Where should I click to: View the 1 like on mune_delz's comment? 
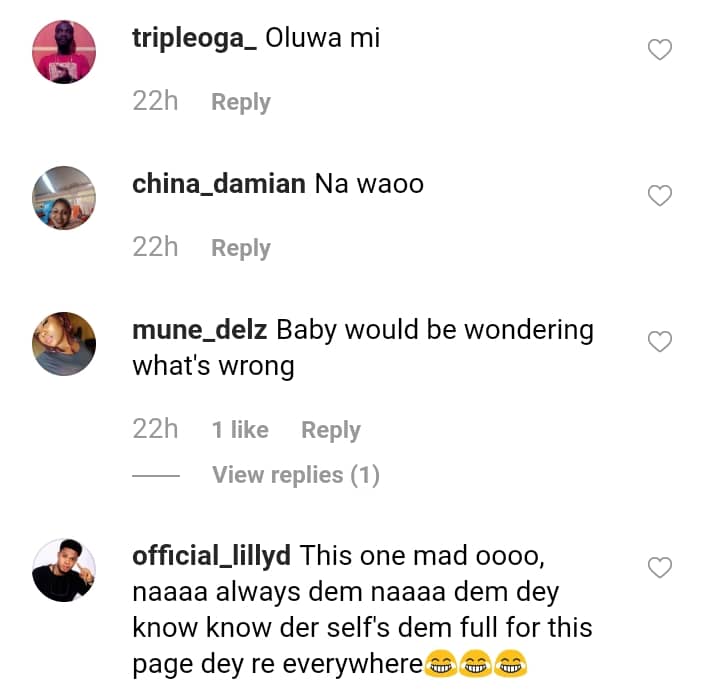click(240, 430)
